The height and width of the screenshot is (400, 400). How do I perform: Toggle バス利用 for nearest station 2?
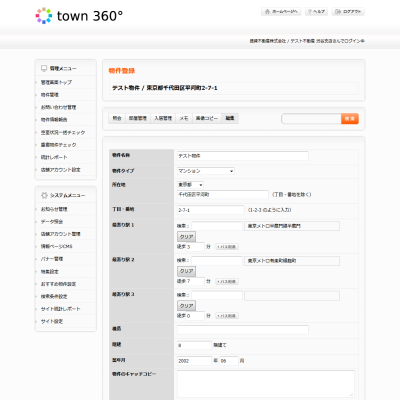tap(227, 281)
